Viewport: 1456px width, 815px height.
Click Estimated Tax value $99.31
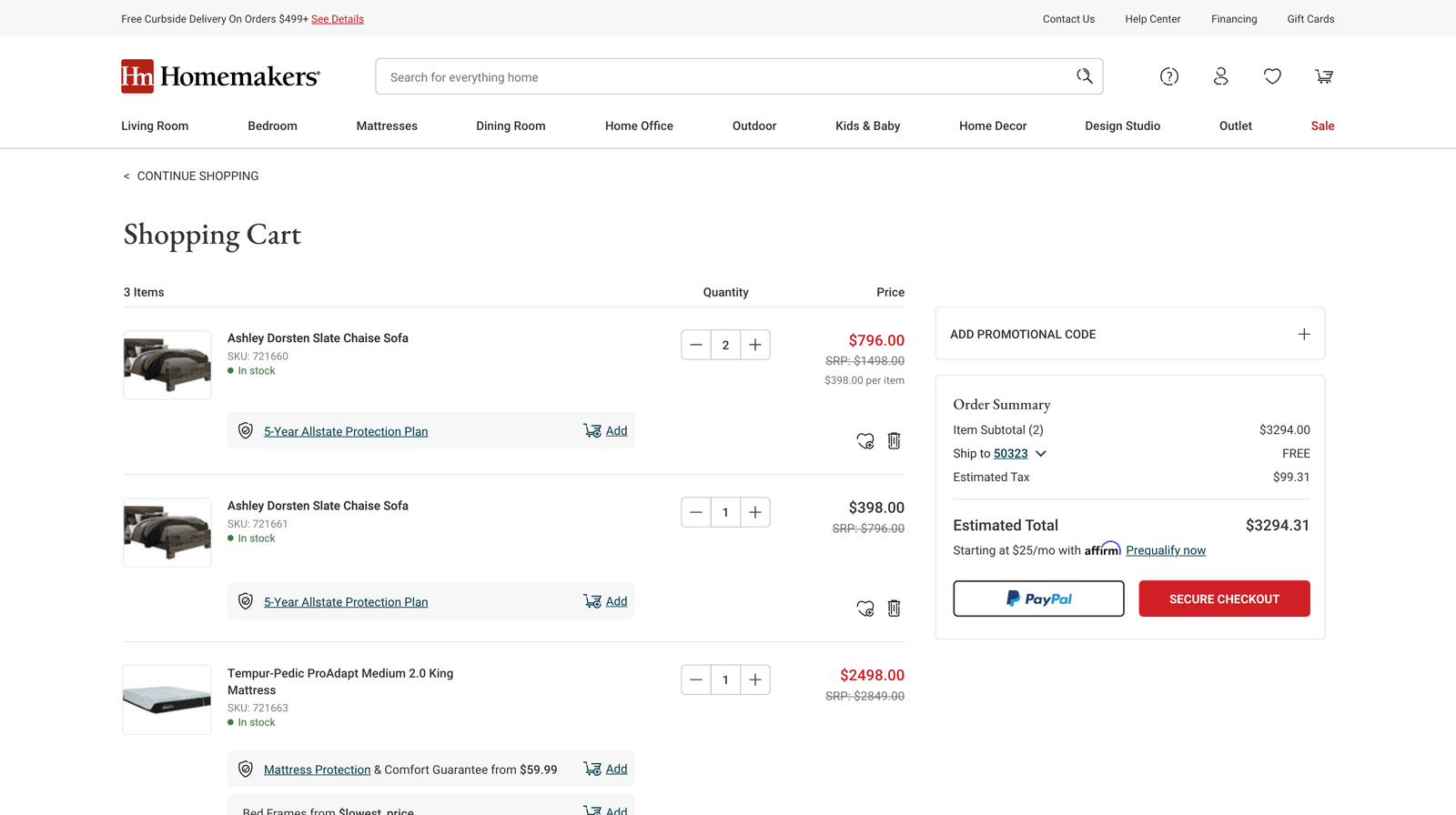[x=1291, y=477]
